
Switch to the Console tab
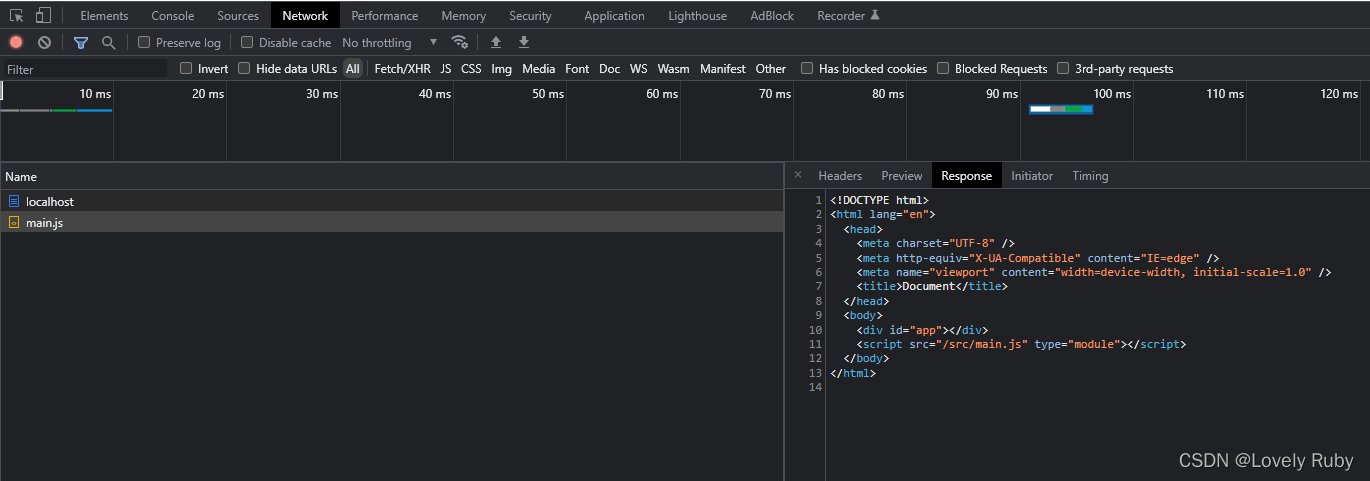[x=173, y=15]
